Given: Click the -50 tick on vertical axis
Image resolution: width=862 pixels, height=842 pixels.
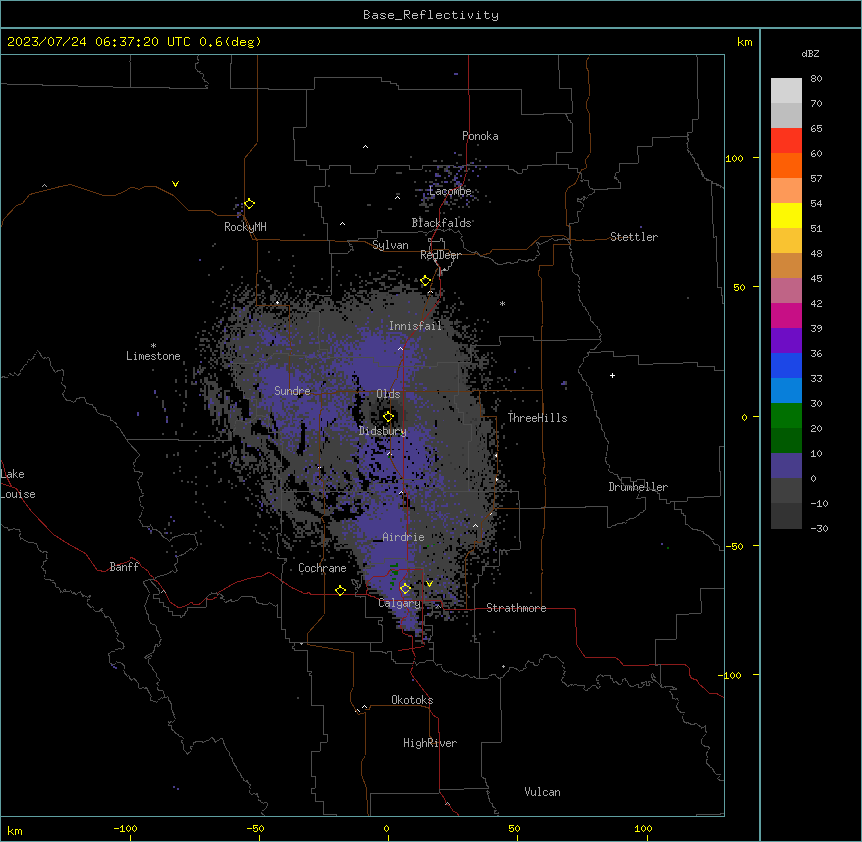Looking at the screenshot, I should tap(734, 546).
